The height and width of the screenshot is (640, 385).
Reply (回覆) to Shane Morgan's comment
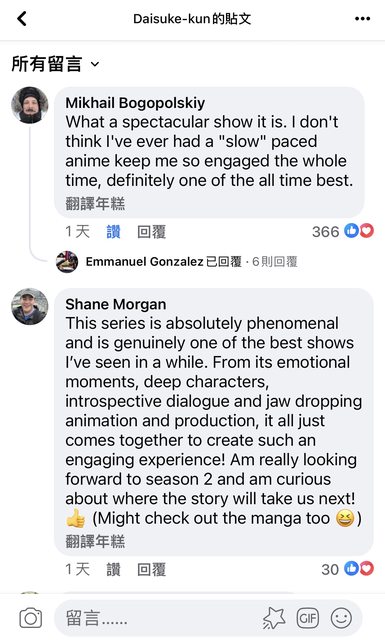click(151, 569)
